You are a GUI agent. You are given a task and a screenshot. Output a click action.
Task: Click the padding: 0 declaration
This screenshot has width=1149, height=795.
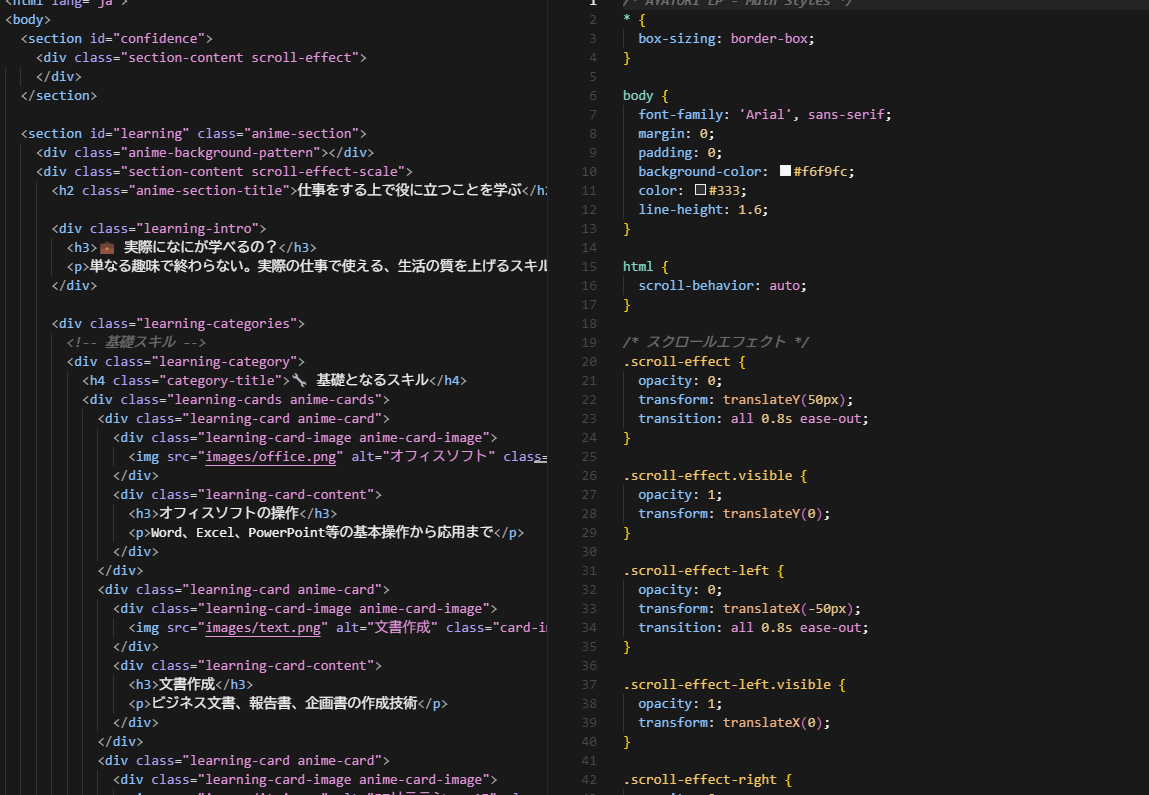680,153
